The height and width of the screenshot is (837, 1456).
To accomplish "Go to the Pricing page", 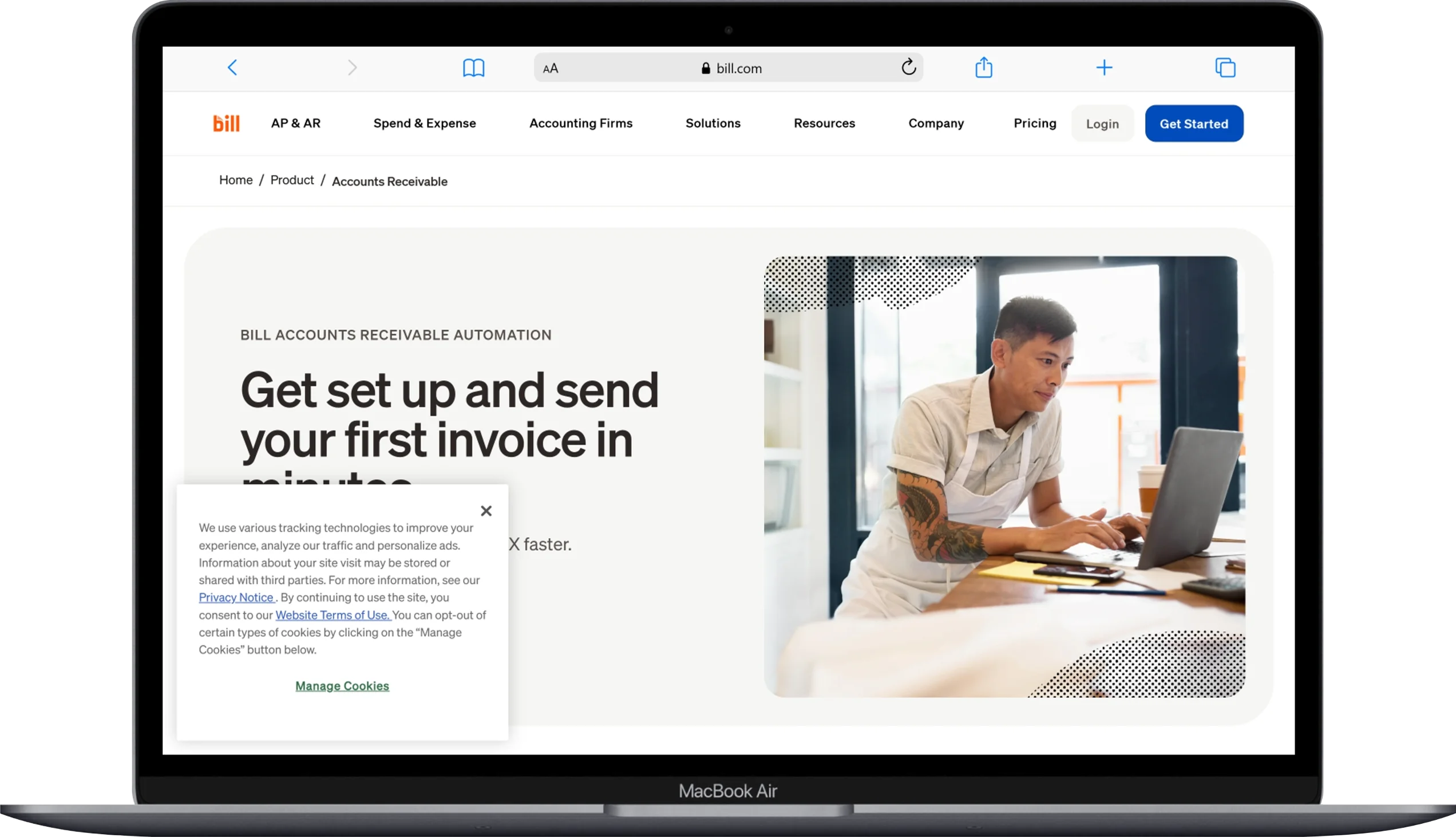I will click(x=1035, y=123).
